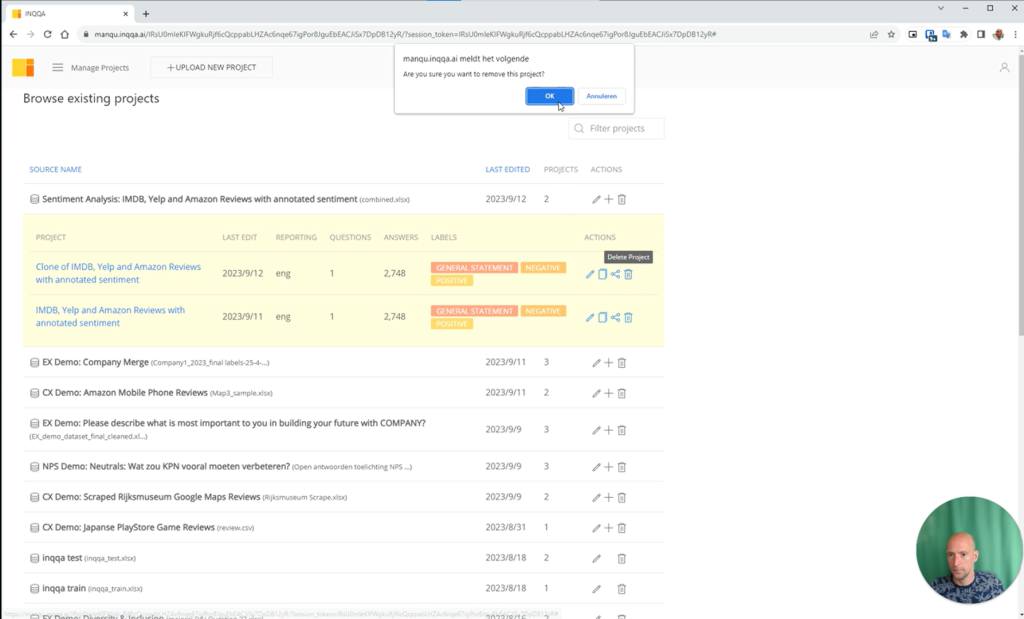
Task: Click NEGATIVE label on Clone project
Action: [x=543, y=268]
